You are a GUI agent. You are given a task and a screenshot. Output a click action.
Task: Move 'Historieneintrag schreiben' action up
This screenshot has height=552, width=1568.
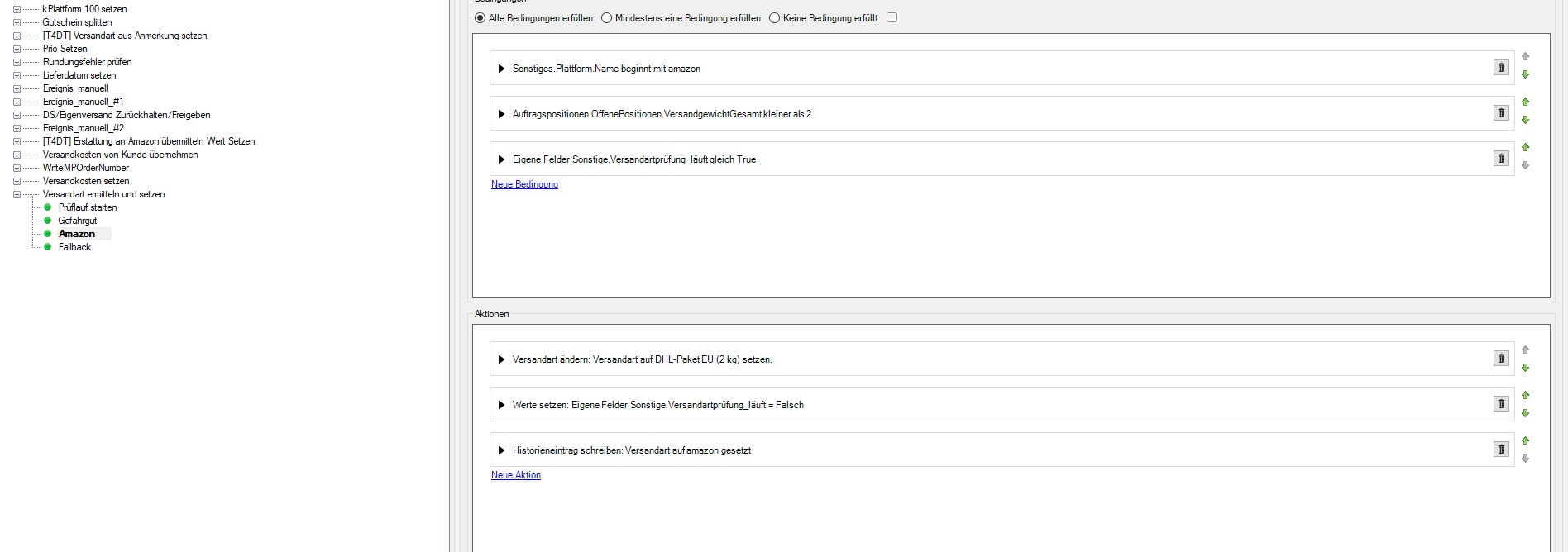(1526, 440)
